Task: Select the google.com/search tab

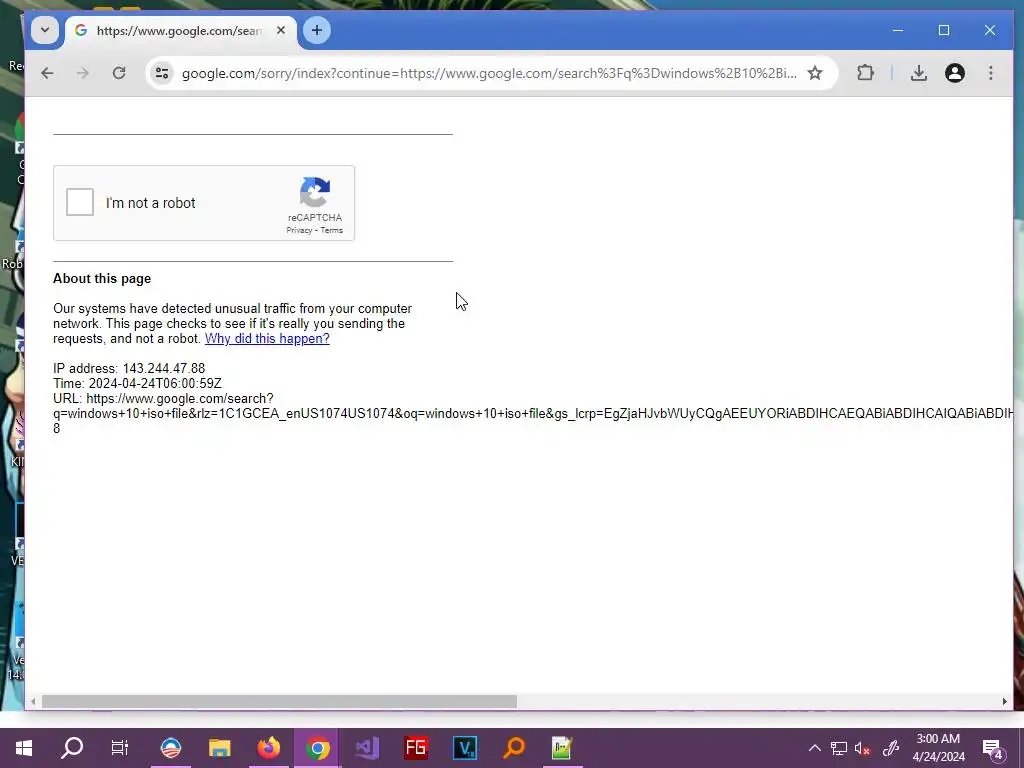Action: tap(179, 31)
